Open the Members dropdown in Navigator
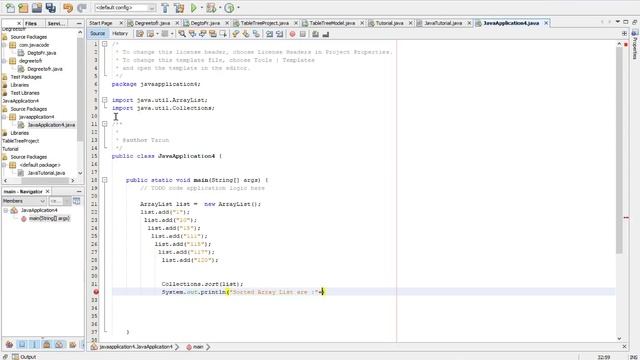Viewport: 640px width, 360px height. pos(24,201)
